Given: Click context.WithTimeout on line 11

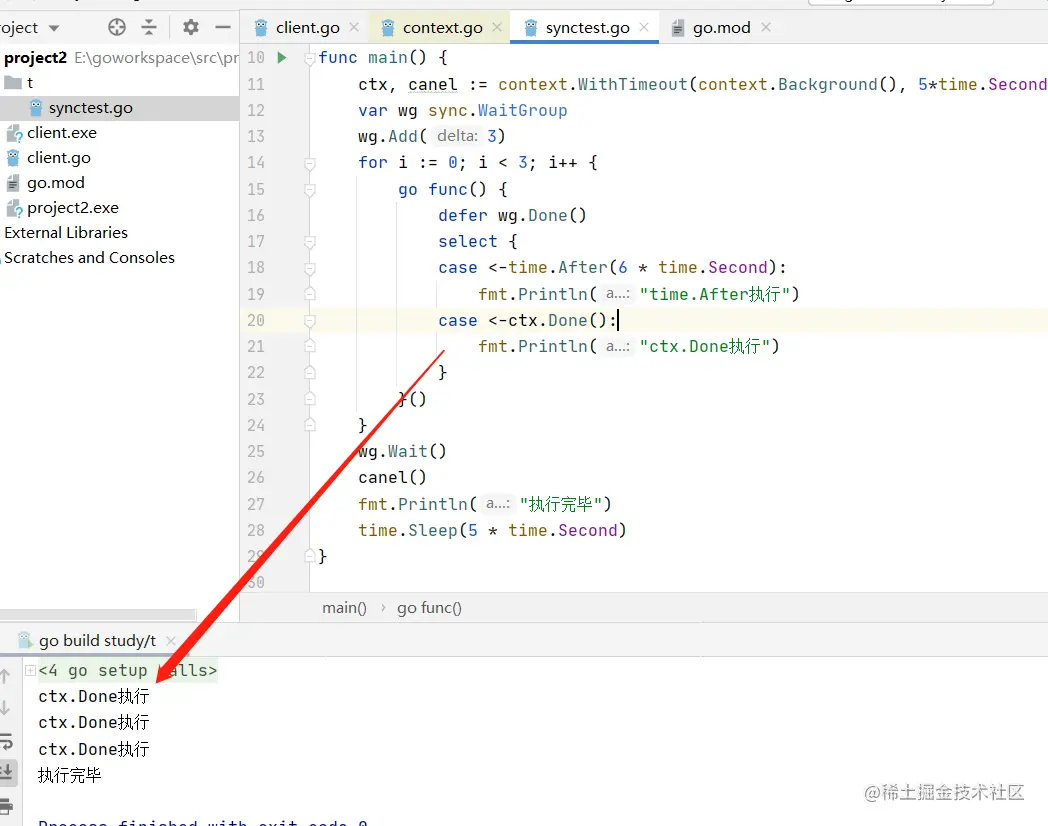Looking at the screenshot, I should (x=593, y=85).
